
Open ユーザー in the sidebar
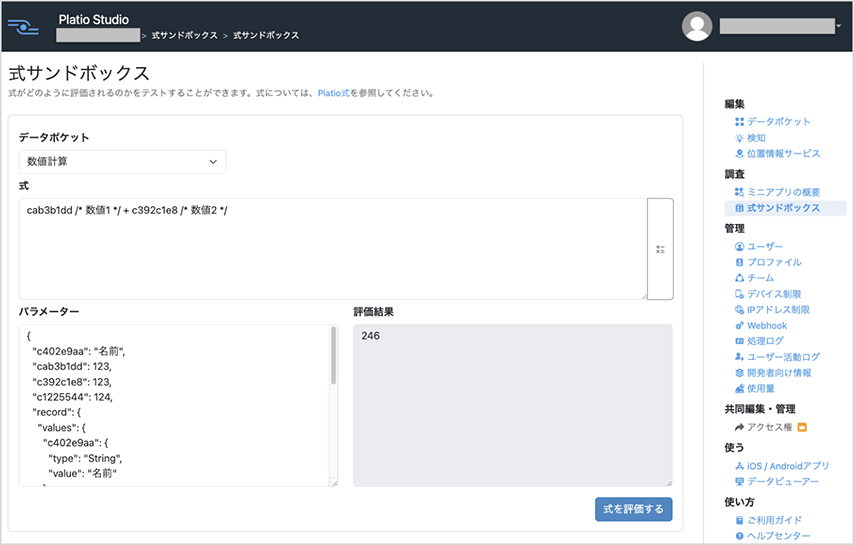pyautogui.click(x=765, y=247)
